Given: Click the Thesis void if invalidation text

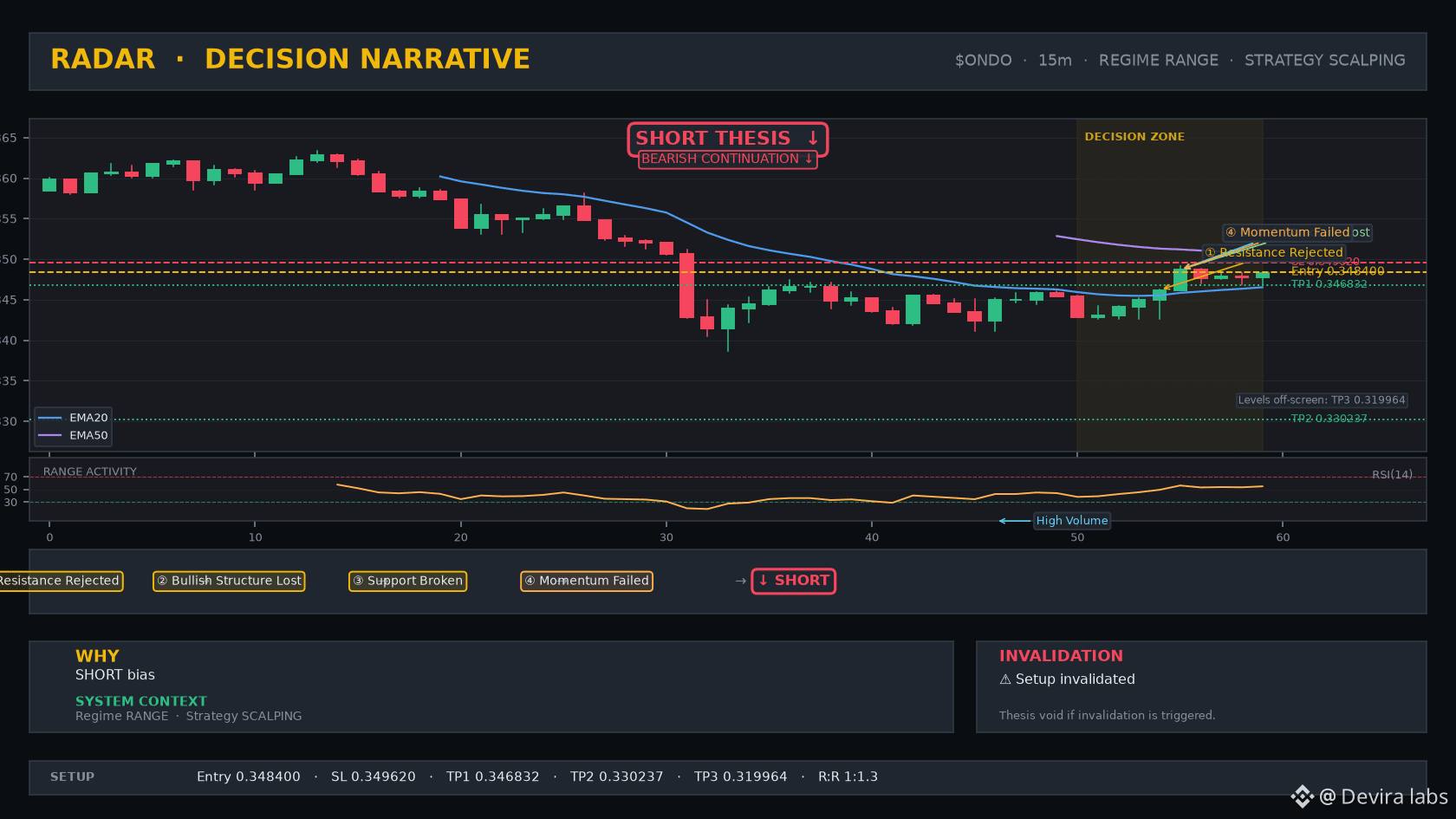Looking at the screenshot, I should tap(1108, 715).
